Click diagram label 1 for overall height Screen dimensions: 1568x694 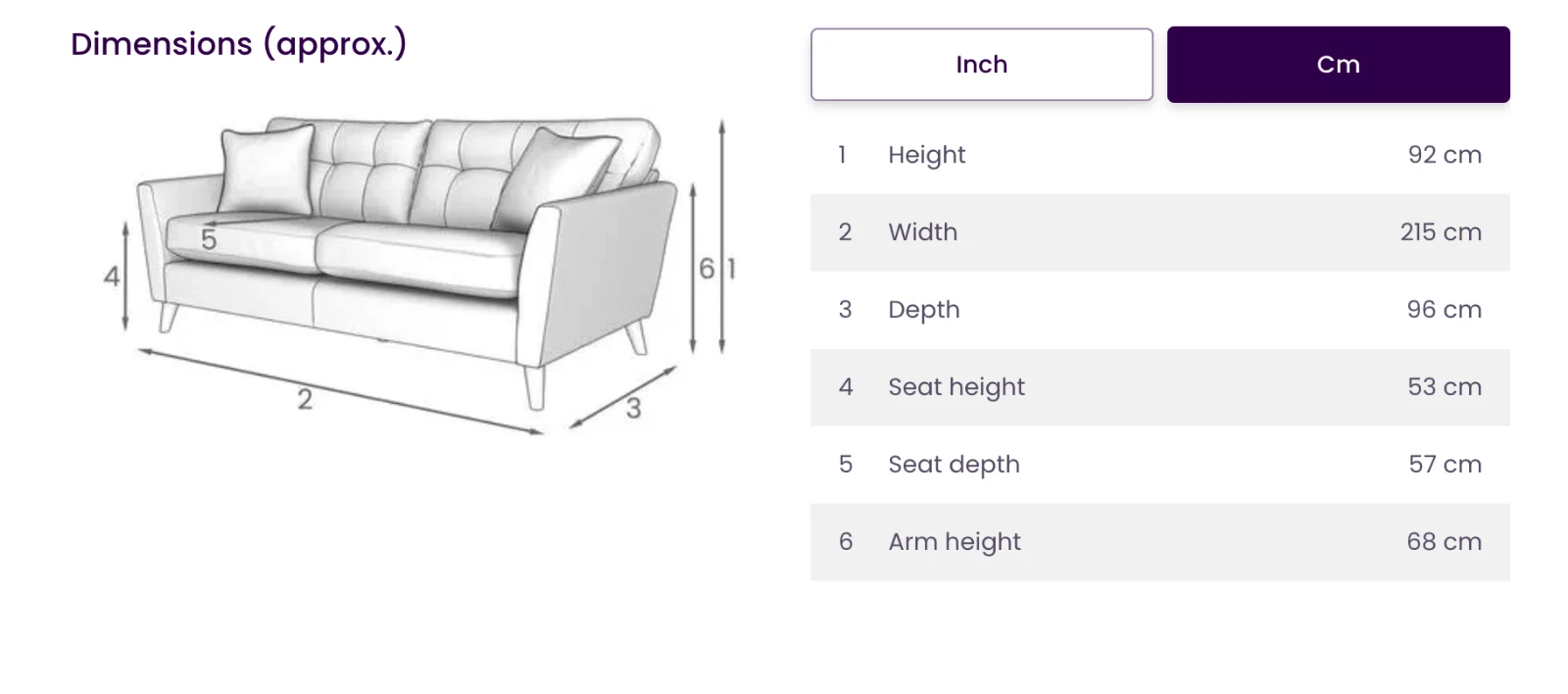(x=731, y=269)
